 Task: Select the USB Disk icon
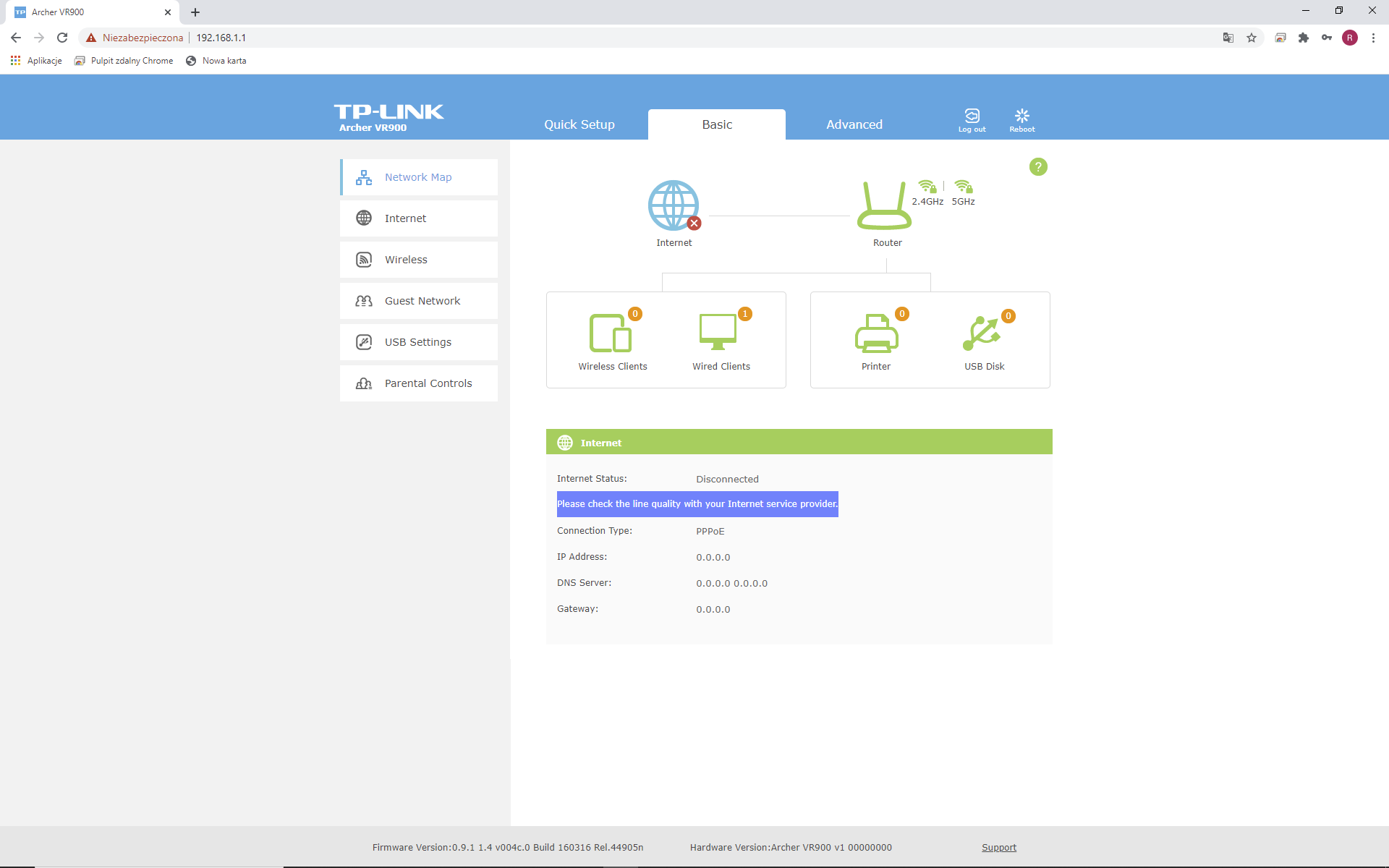point(981,333)
